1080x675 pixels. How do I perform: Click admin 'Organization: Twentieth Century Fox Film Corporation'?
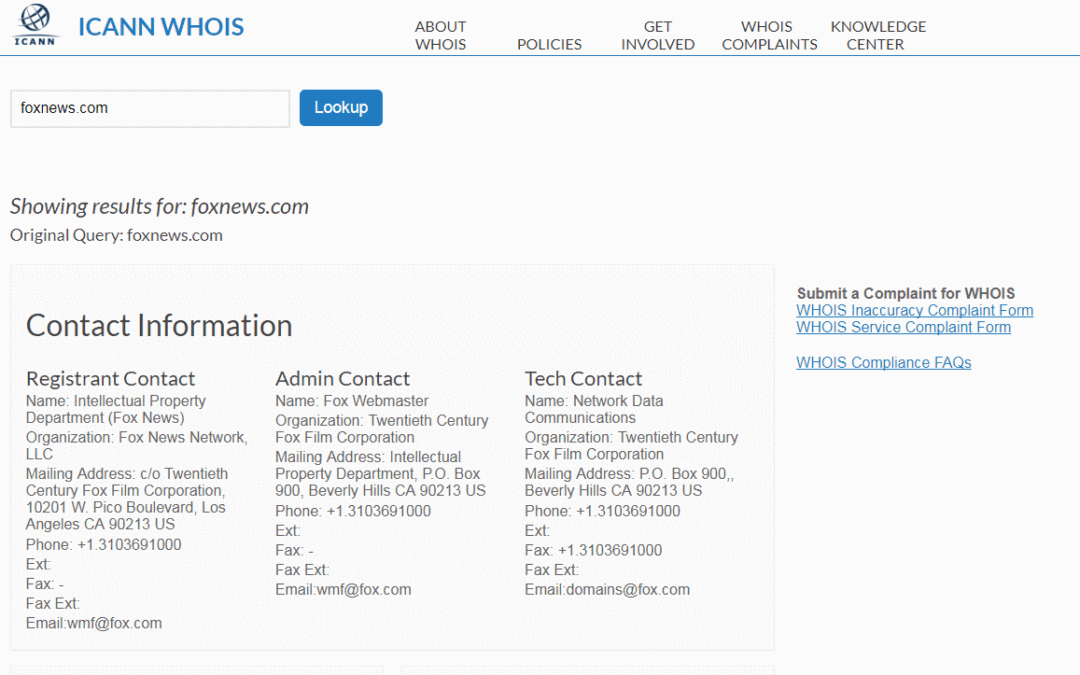pos(382,428)
